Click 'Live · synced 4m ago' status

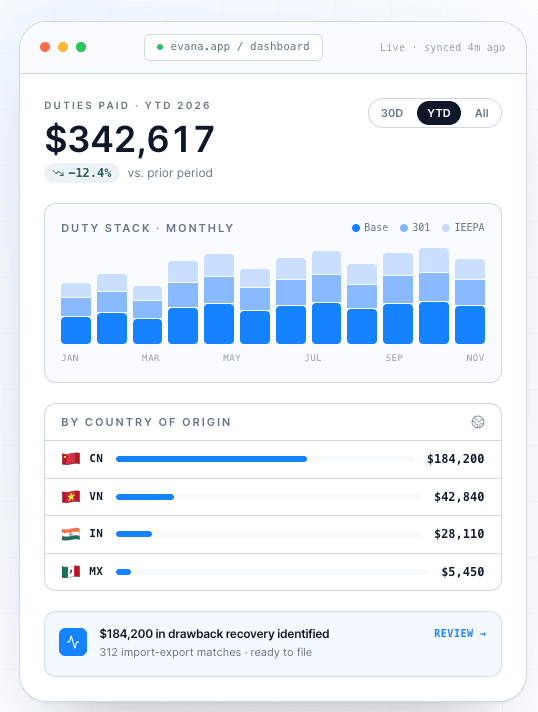click(x=442, y=47)
